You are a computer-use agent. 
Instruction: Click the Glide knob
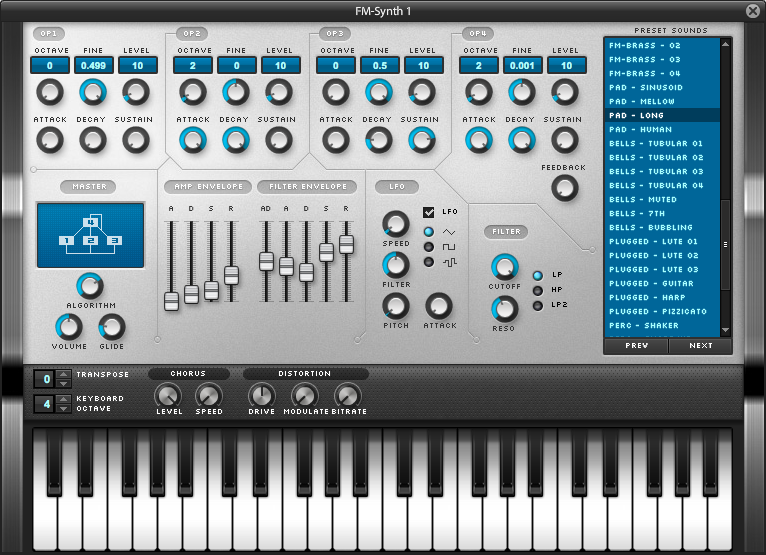(x=112, y=327)
